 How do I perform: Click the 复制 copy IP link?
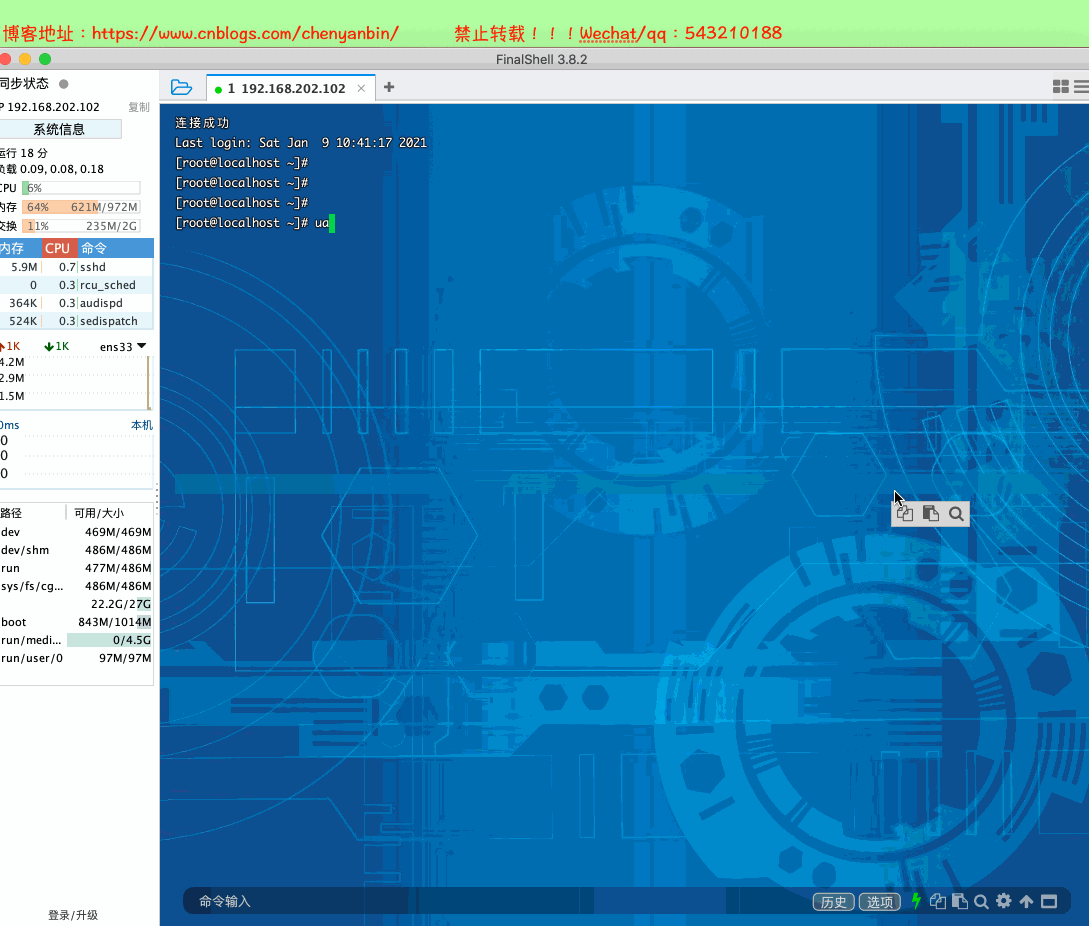tap(139, 107)
